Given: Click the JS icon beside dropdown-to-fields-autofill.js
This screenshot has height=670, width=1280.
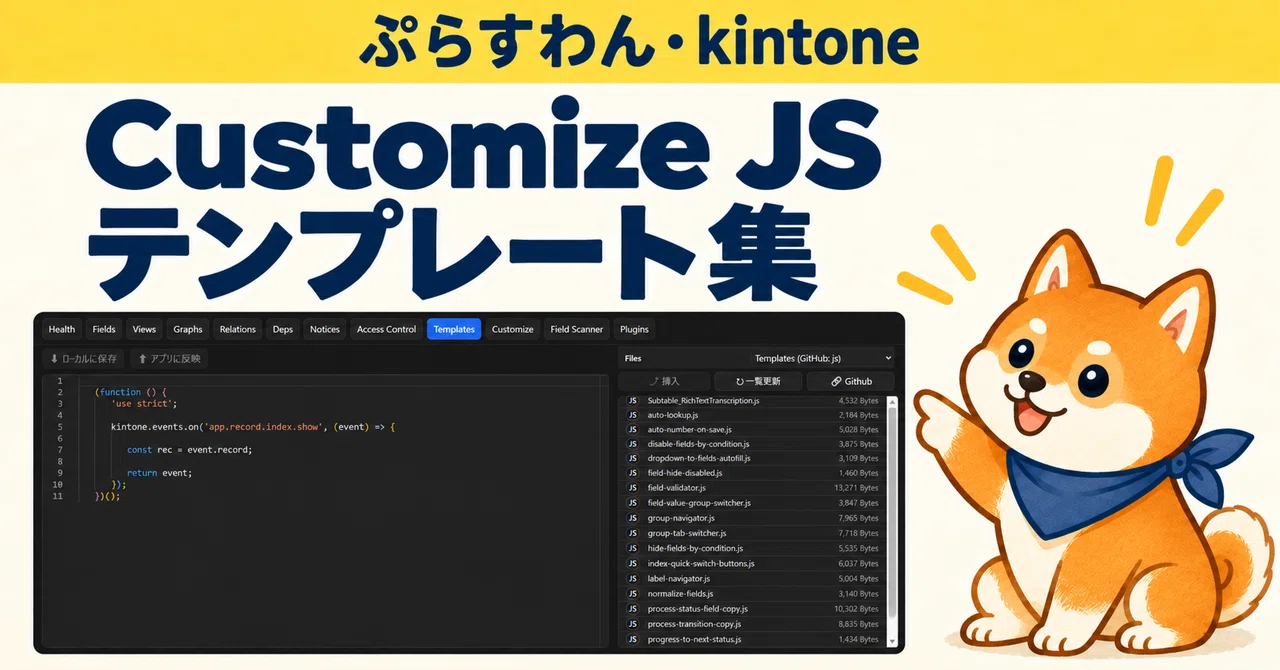Looking at the screenshot, I should pyautogui.click(x=632, y=458).
